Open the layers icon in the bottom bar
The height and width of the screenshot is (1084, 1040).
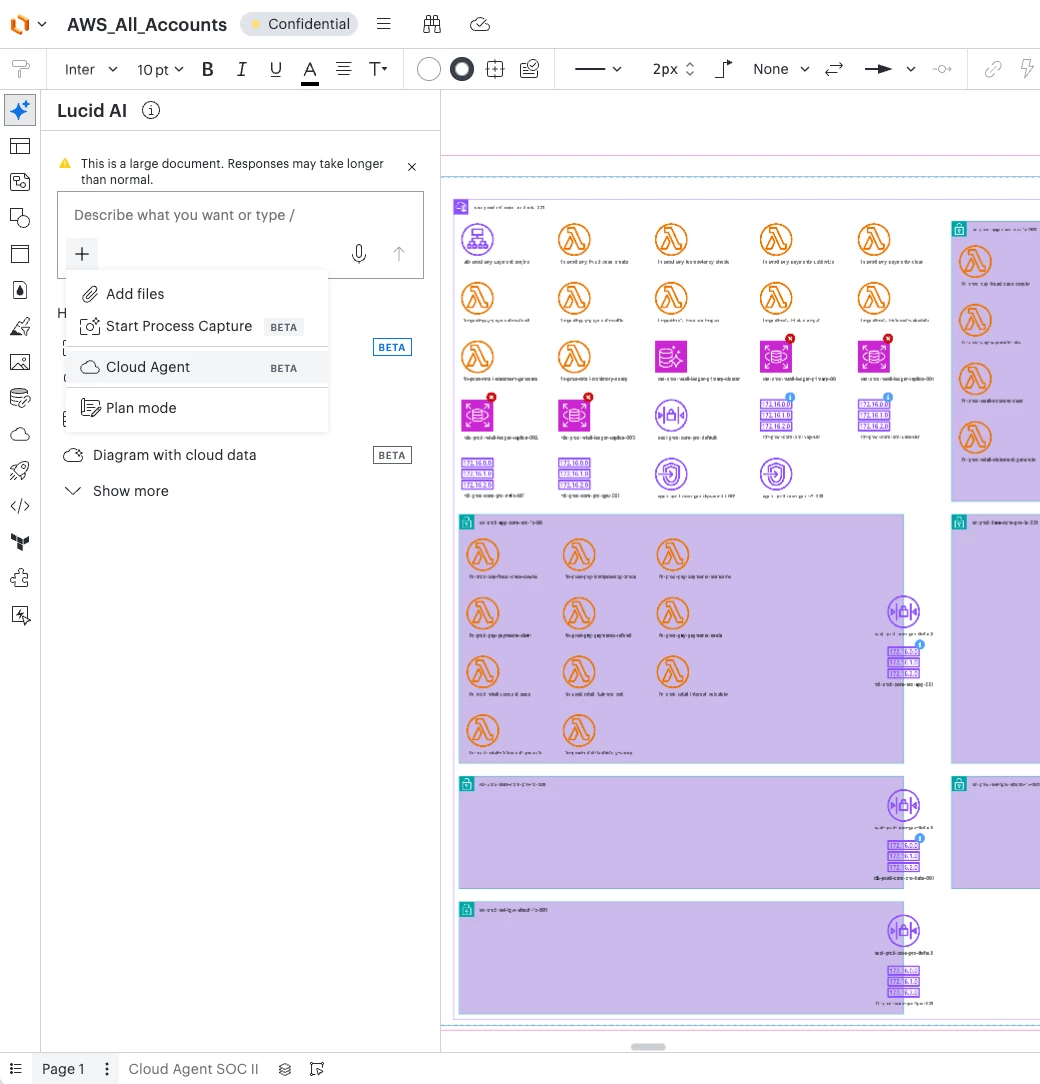pyautogui.click(x=285, y=1069)
